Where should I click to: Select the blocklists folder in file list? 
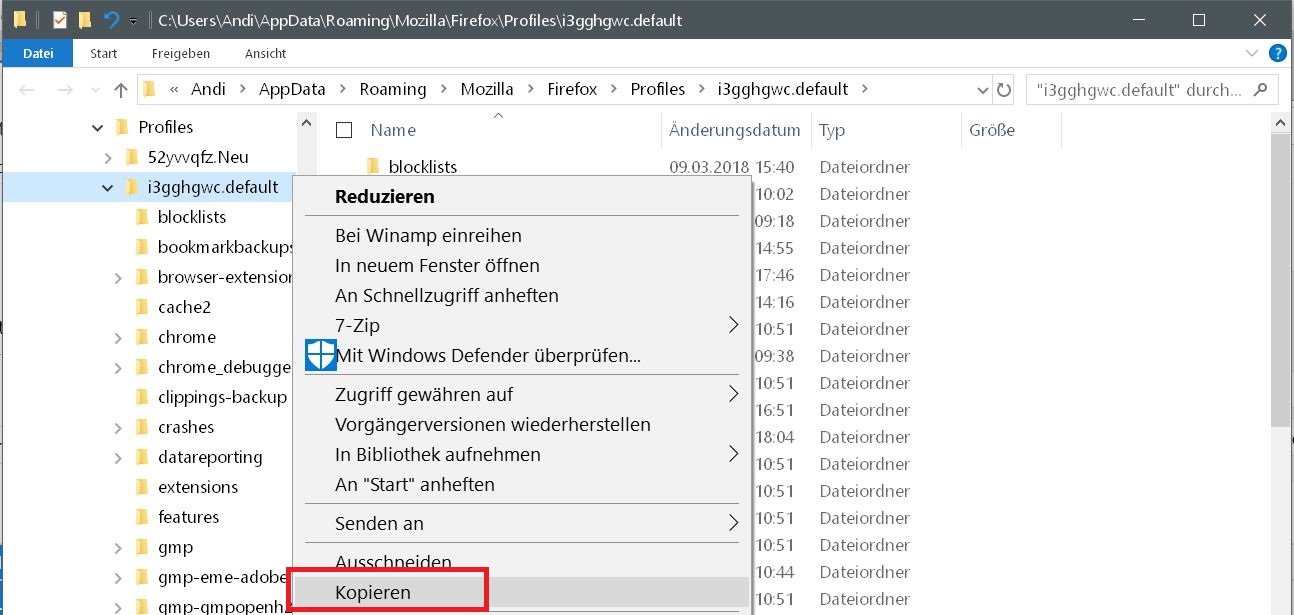[x=423, y=167]
